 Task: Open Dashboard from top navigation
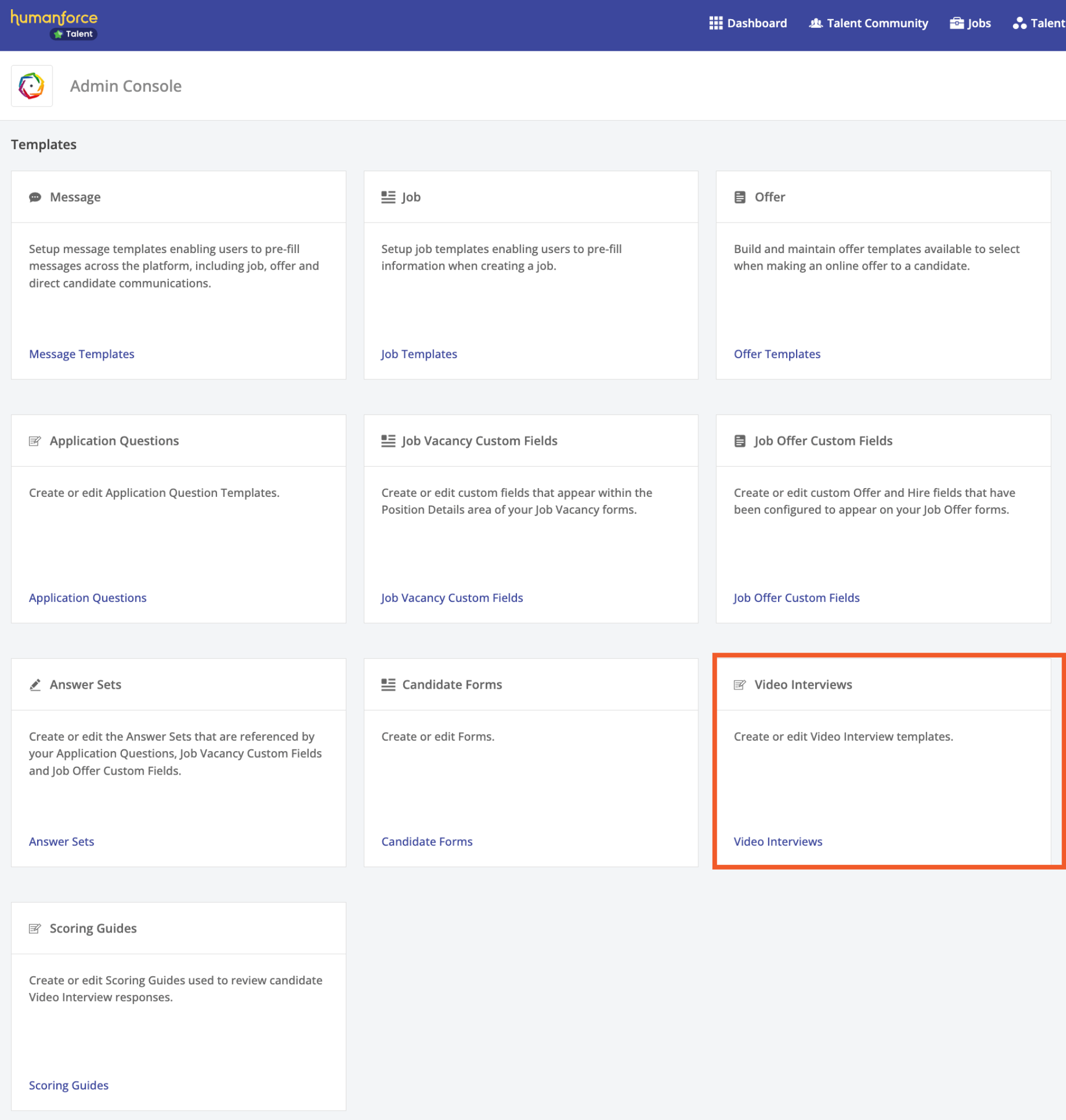point(748,24)
